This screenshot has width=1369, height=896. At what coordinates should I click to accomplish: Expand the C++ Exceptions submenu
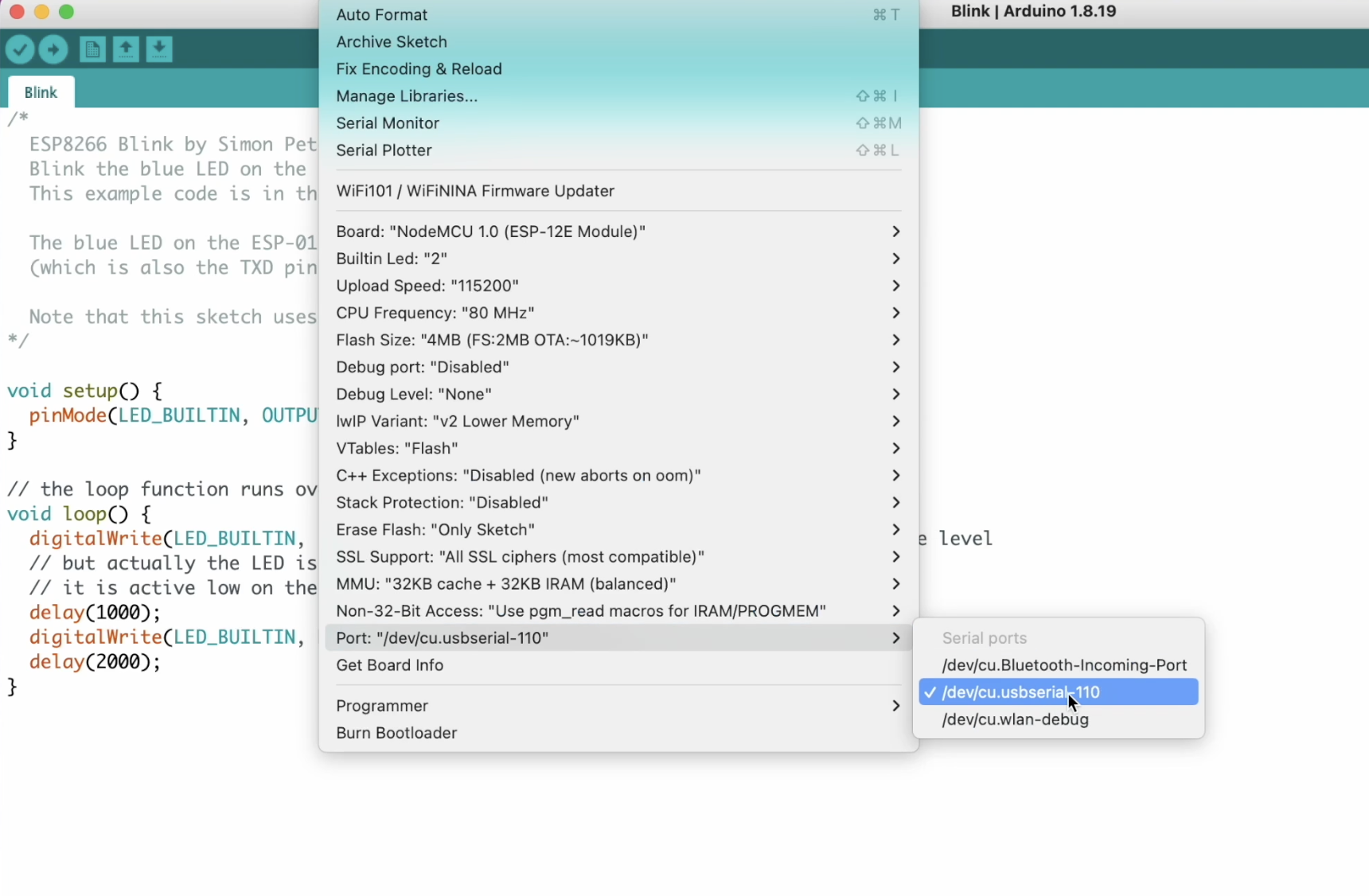(618, 475)
